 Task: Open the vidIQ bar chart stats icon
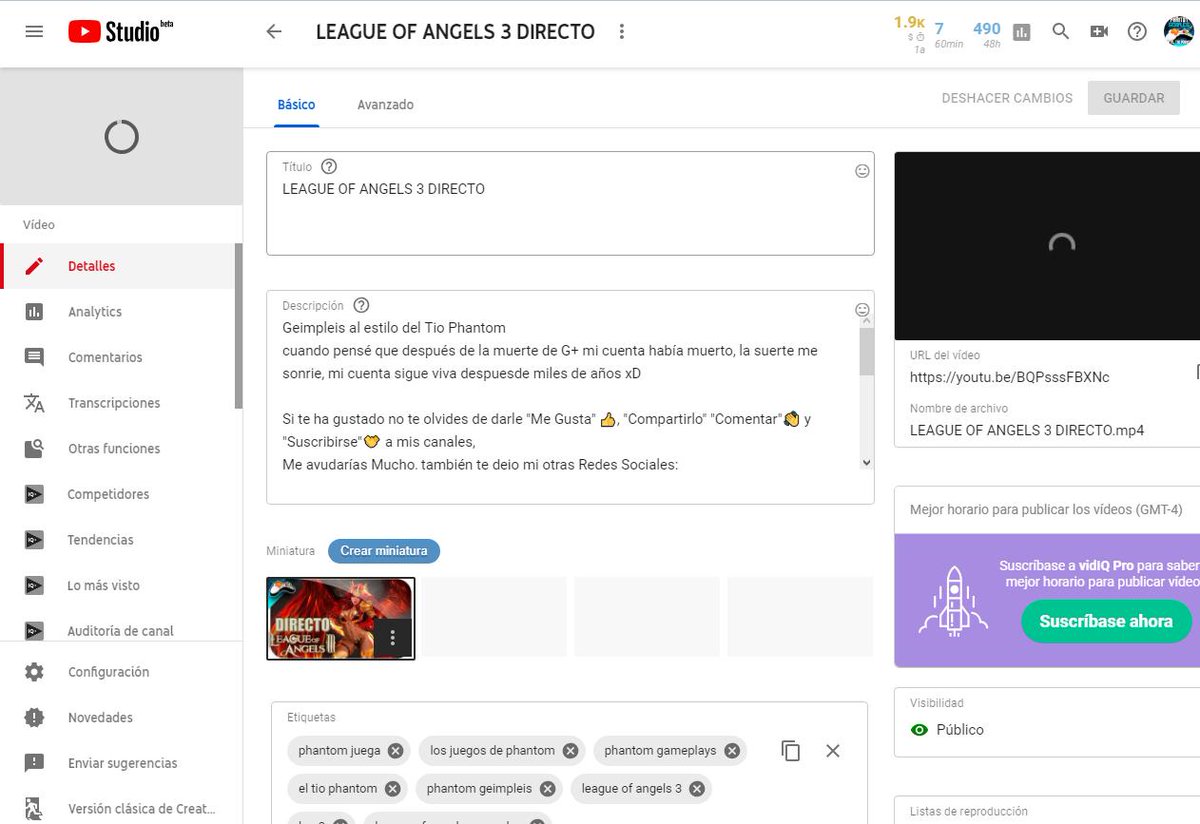[x=1022, y=32]
